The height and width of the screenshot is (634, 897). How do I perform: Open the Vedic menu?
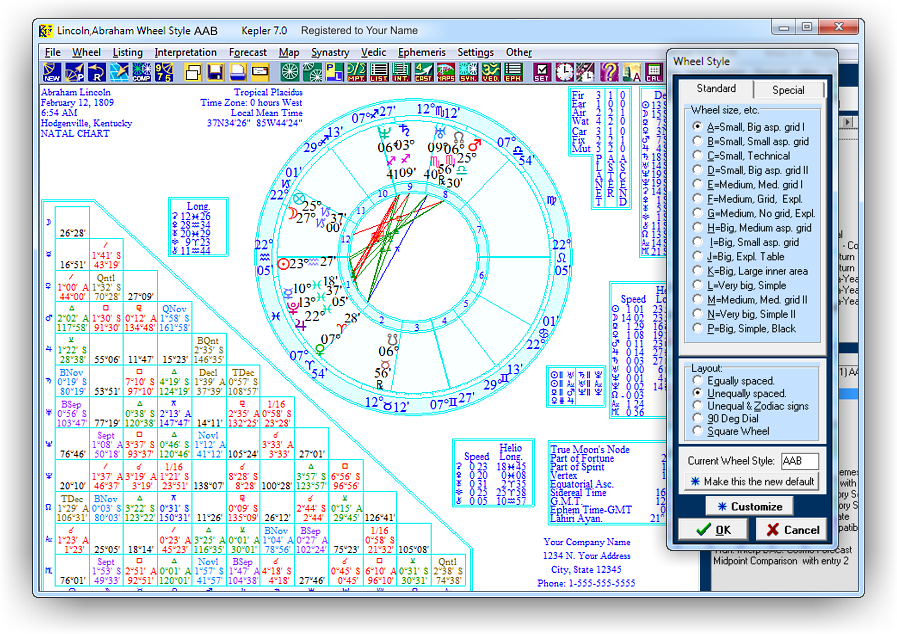[374, 52]
